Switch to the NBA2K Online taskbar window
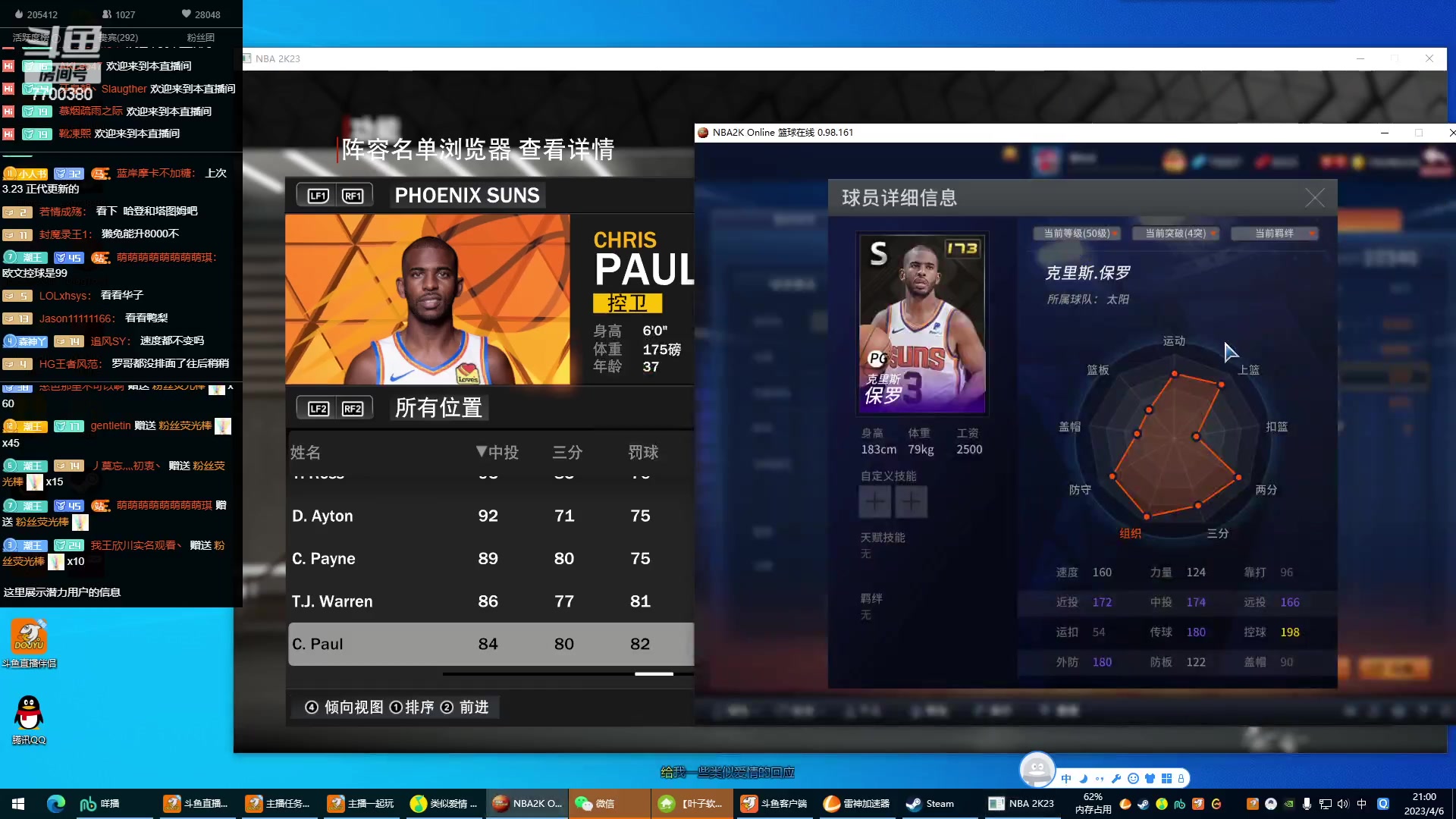This screenshot has width=1456, height=819. 528,804
